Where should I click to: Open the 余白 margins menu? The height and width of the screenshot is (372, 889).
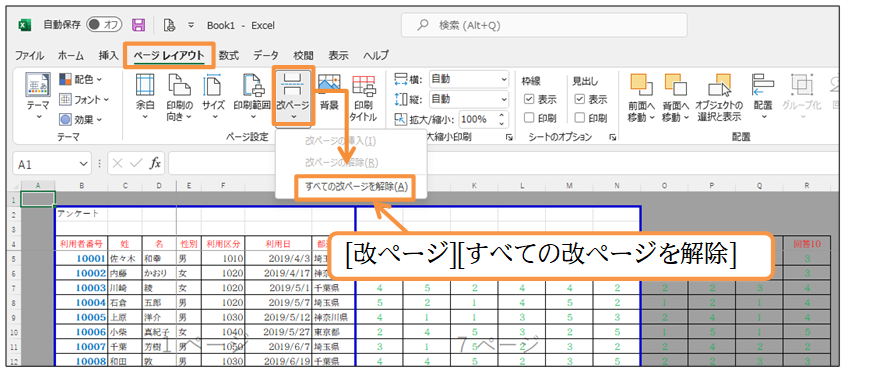tap(145, 96)
